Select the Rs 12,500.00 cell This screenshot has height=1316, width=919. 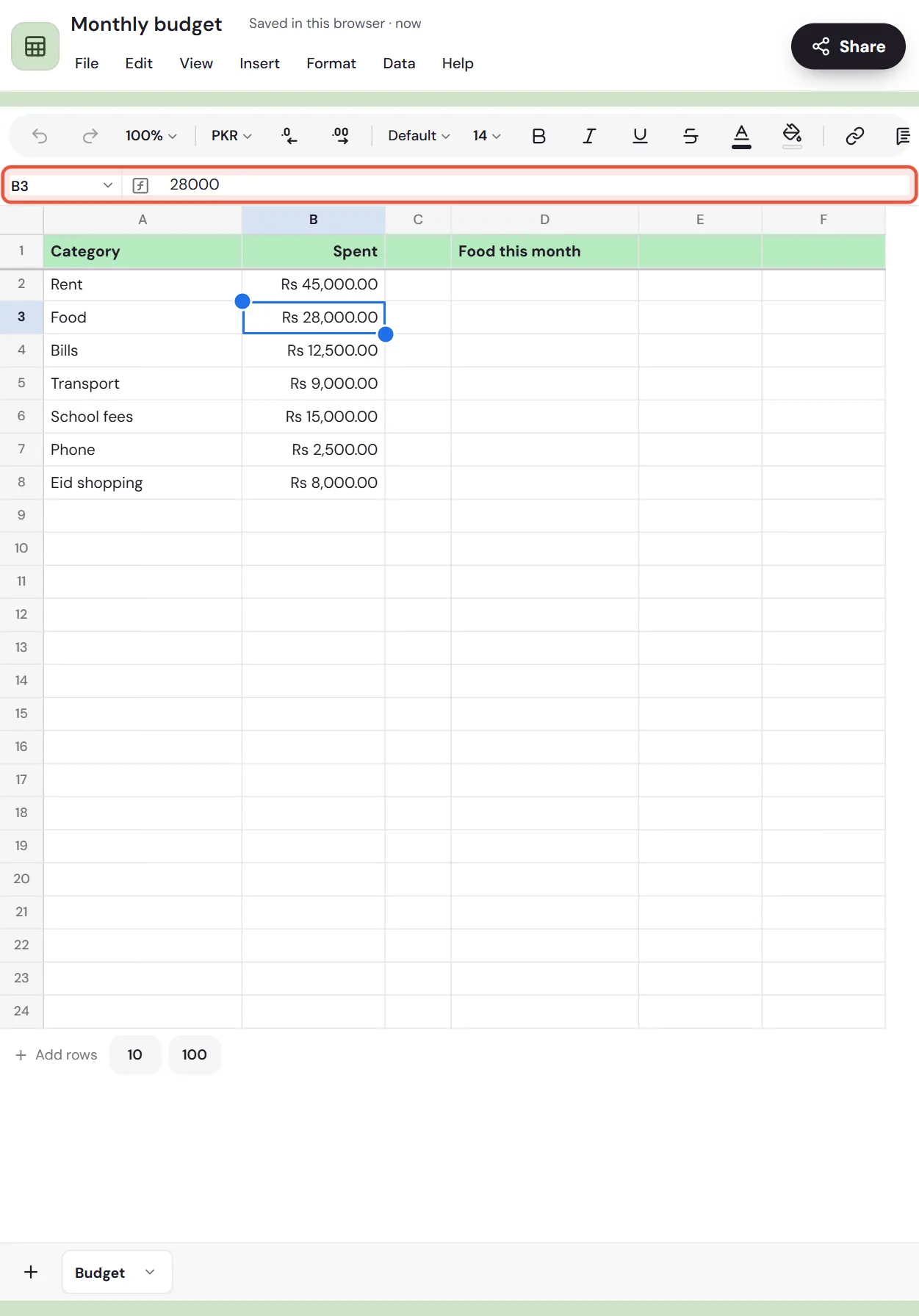pos(314,350)
